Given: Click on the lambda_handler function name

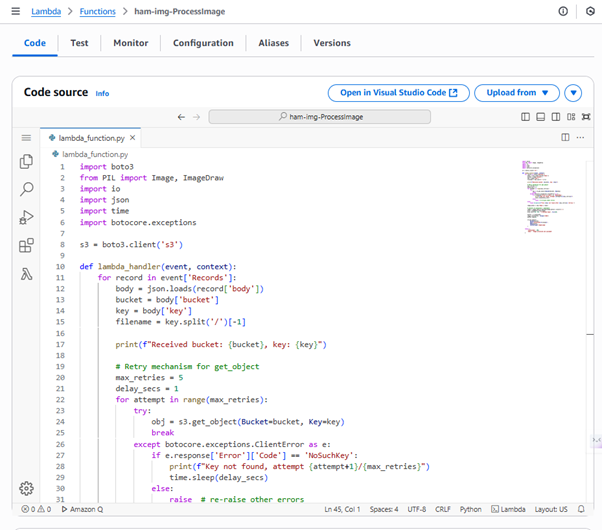Looking at the screenshot, I should click(x=129, y=267).
